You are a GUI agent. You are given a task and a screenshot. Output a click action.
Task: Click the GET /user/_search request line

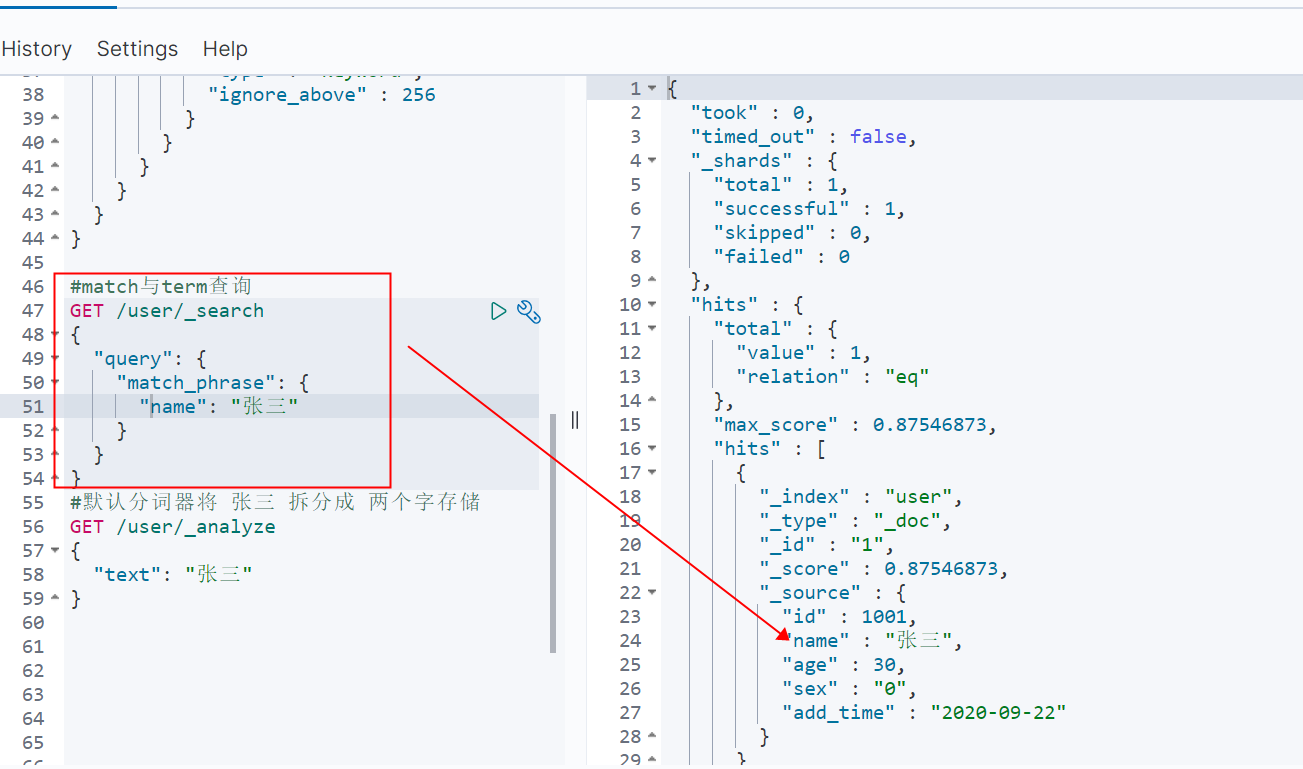pyautogui.click(x=167, y=311)
